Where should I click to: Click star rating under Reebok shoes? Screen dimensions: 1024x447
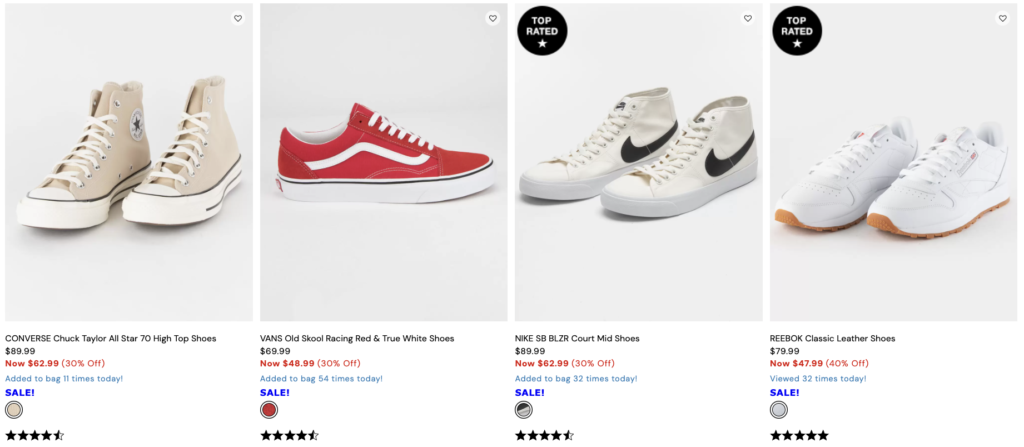point(799,435)
